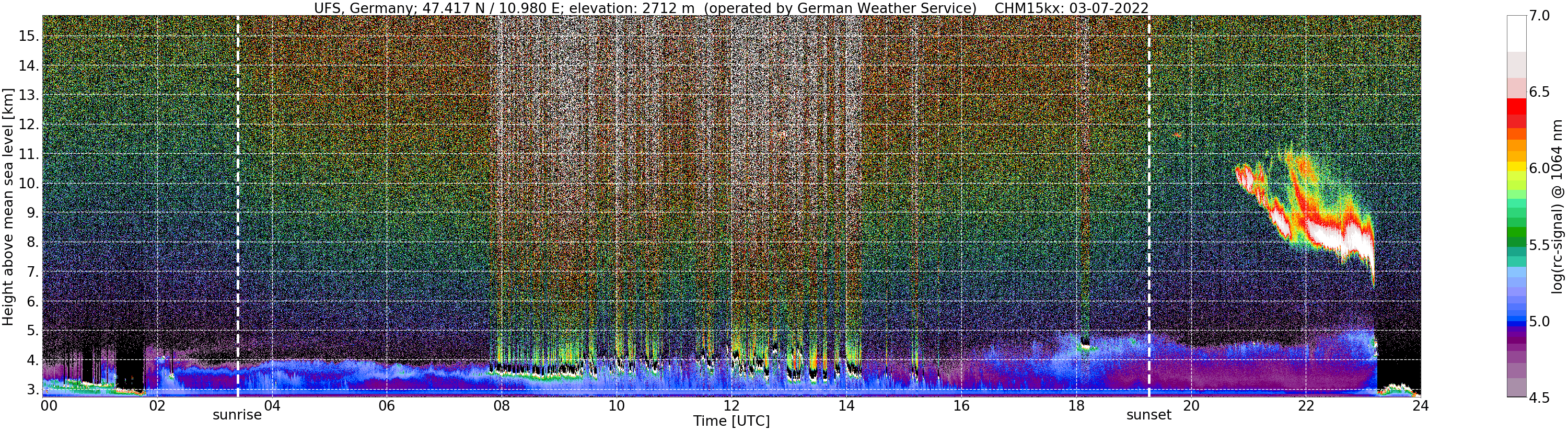
Task: Click the x-axis tick label '04'
Action: click(x=272, y=405)
